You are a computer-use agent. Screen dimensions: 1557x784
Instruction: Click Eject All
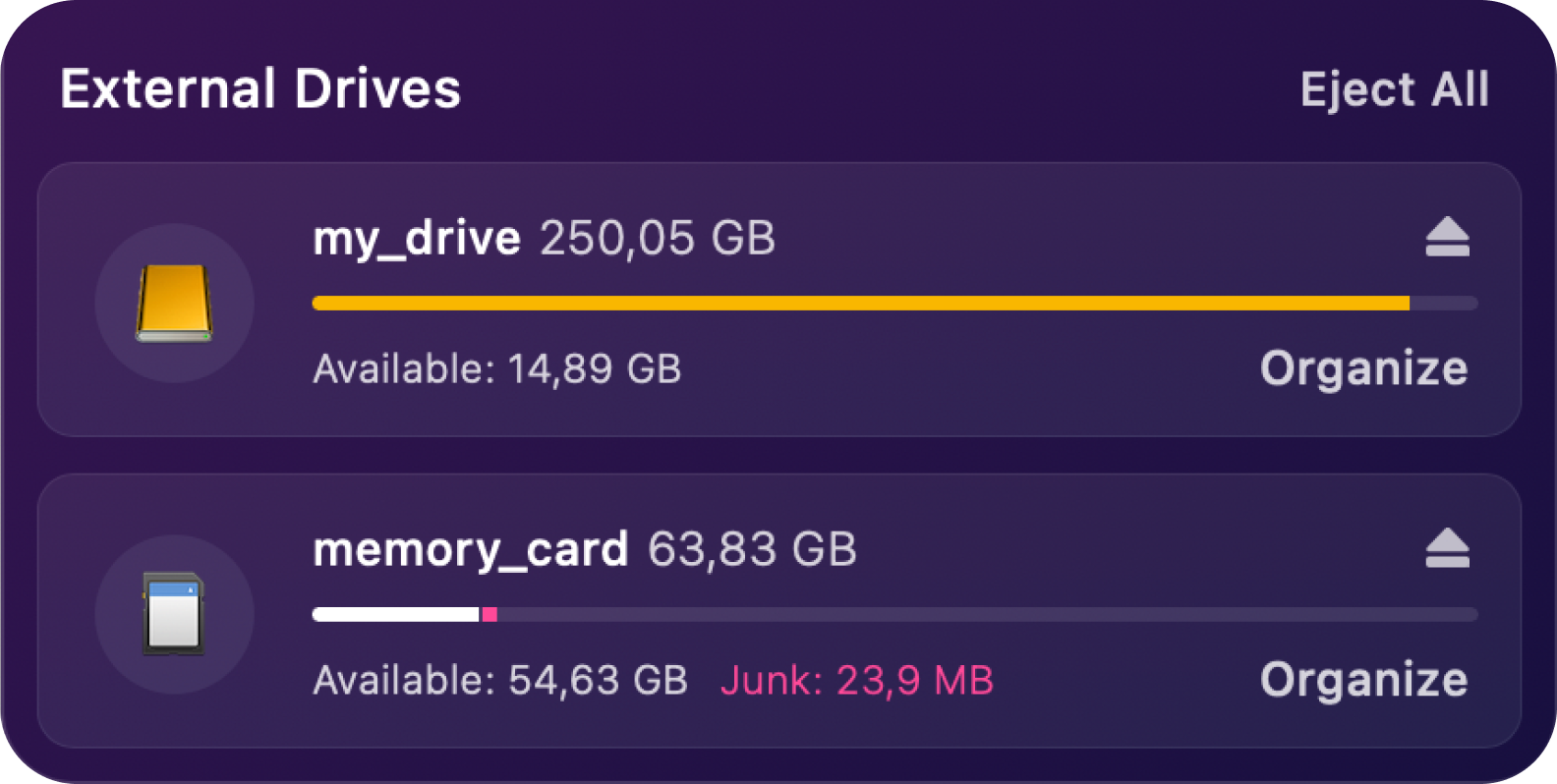tap(1395, 89)
